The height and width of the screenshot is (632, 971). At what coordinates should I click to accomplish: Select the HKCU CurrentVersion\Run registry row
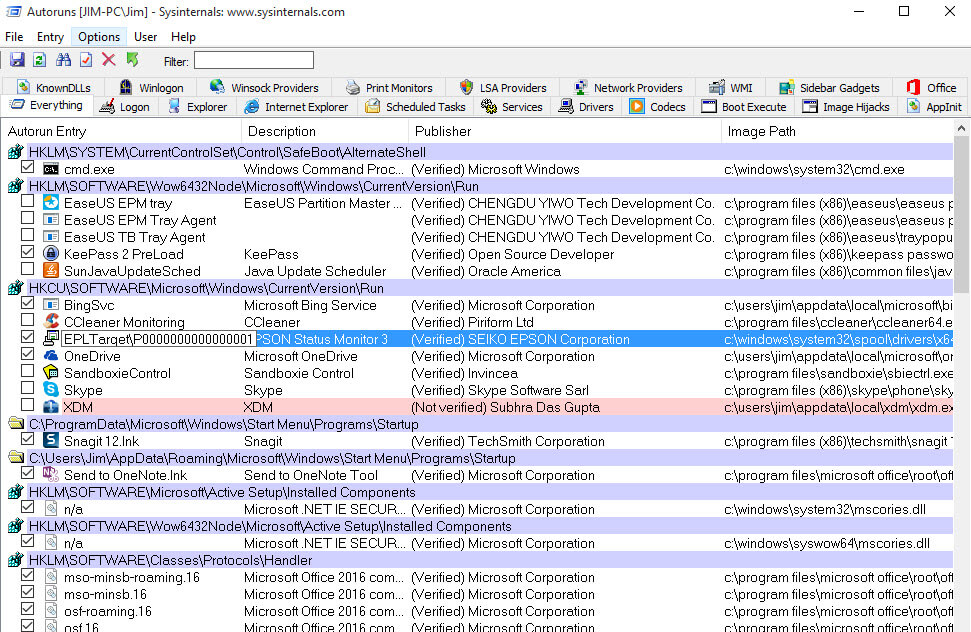pyautogui.click(x=478, y=288)
